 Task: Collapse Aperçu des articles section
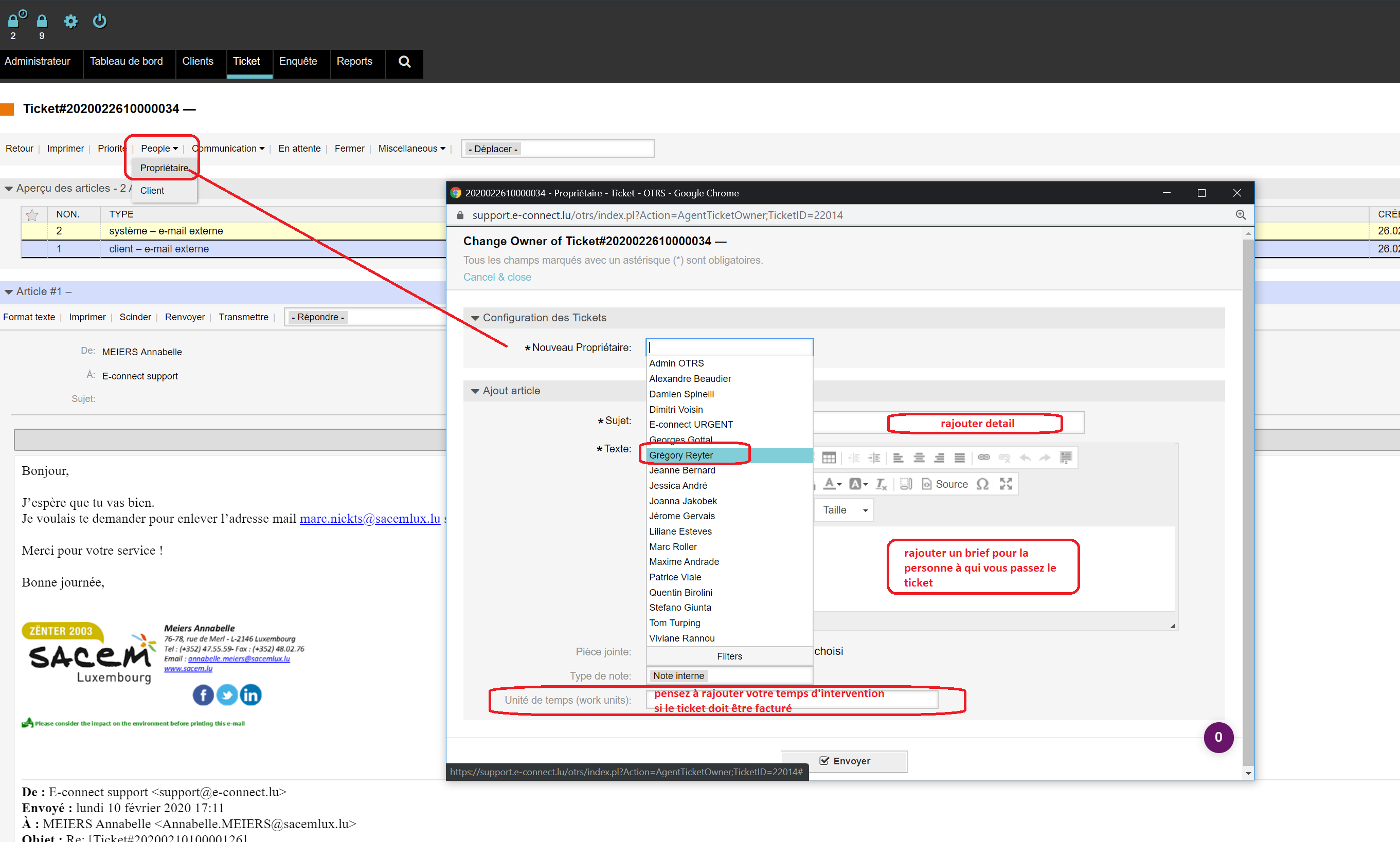pos(9,188)
